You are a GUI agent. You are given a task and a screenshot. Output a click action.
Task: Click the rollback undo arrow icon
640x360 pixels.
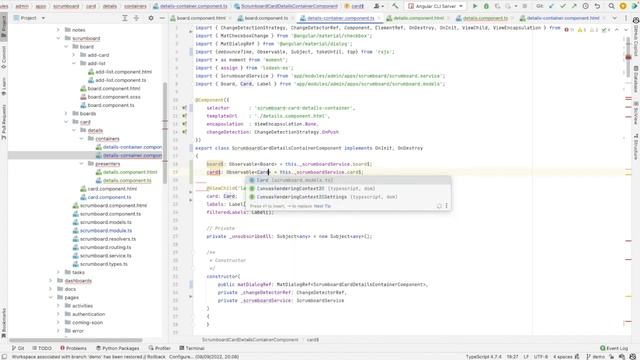pos(597,6)
